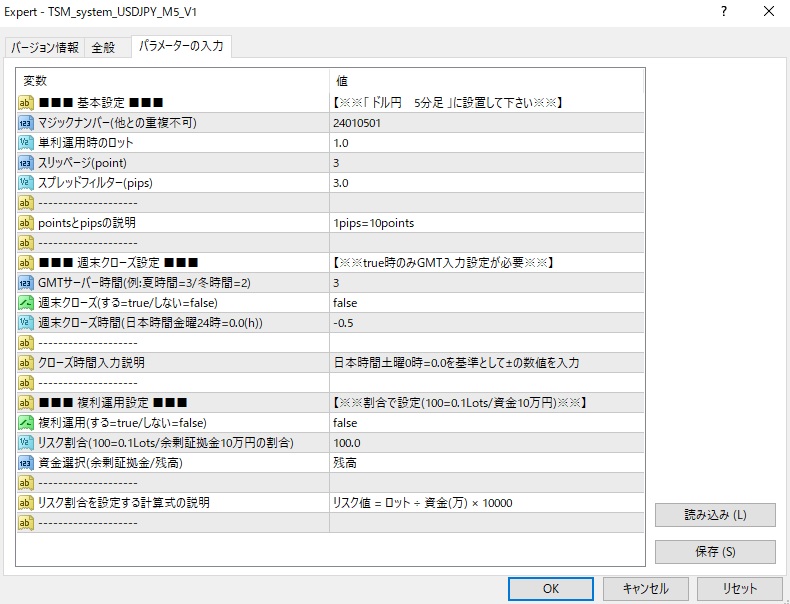Viewport: 790px width, 604px height.
Task: Click the リスク値 = ロット ÷ 資金(万) × 10000 cell
Action: click(x=487, y=503)
